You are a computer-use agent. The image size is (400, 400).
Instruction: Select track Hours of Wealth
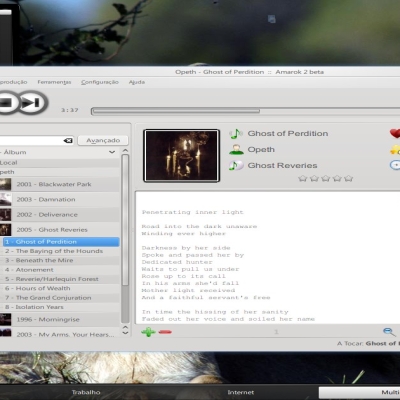pyautogui.click(x=61, y=288)
